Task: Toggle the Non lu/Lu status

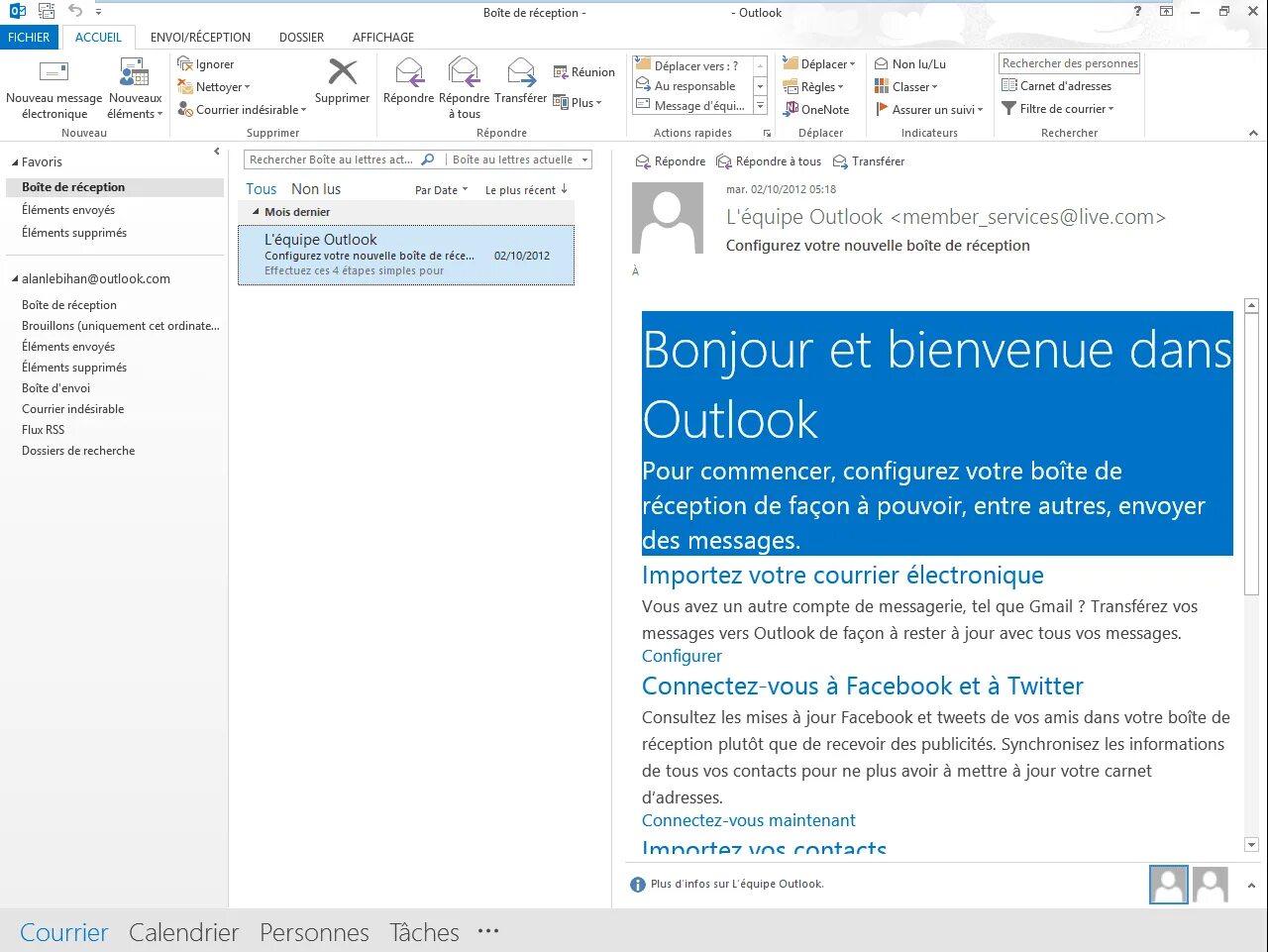Action: click(x=909, y=64)
